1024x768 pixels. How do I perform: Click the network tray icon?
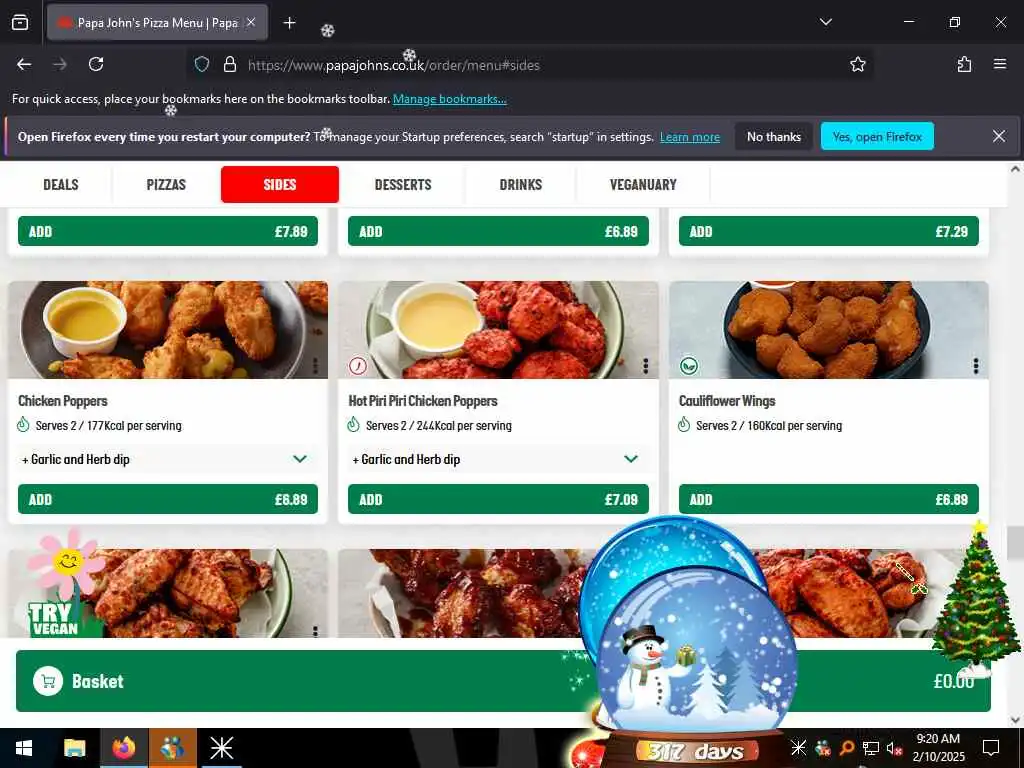click(871, 748)
